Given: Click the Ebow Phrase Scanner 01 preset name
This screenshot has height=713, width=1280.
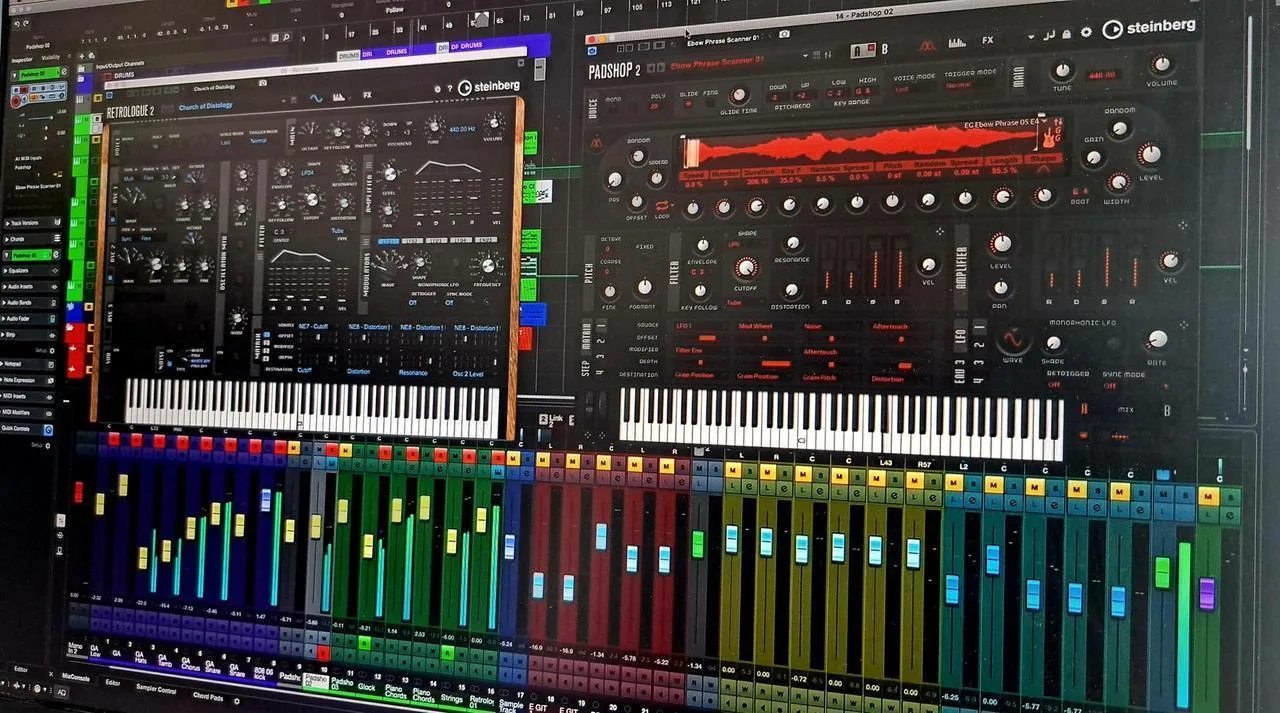Looking at the screenshot, I should (717, 62).
